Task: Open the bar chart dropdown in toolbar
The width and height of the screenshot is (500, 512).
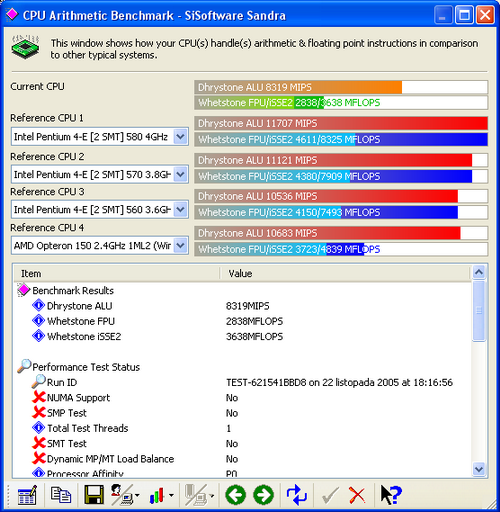Action: (171, 495)
